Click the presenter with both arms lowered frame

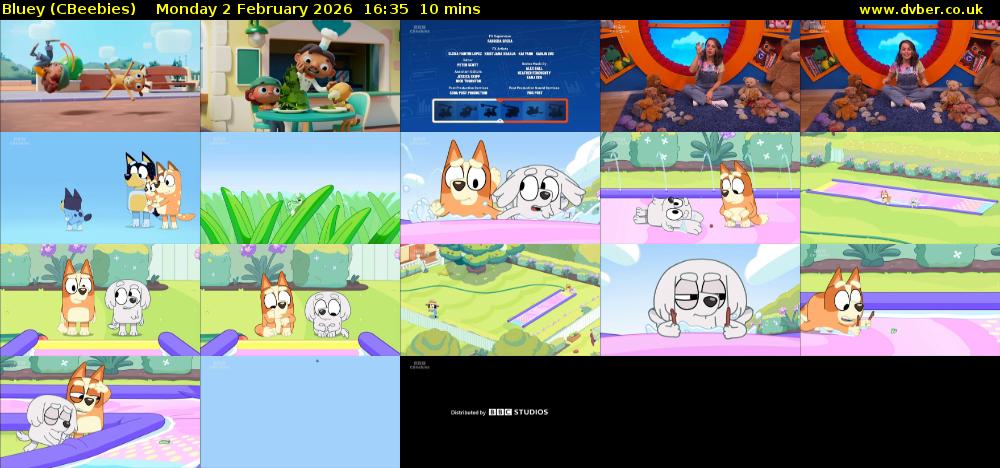tap(900, 76)
